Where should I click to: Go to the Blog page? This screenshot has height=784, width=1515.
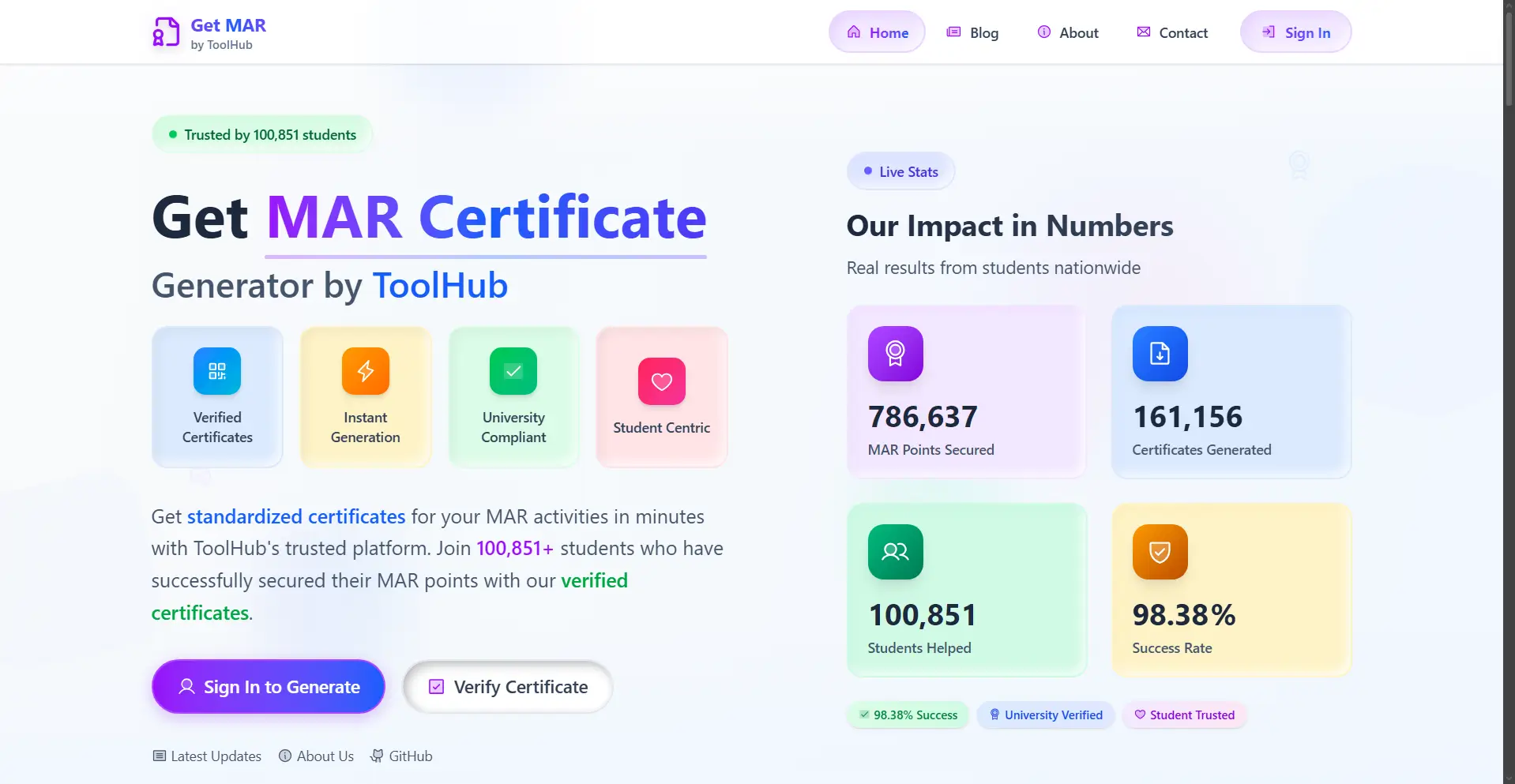point(972,32)
